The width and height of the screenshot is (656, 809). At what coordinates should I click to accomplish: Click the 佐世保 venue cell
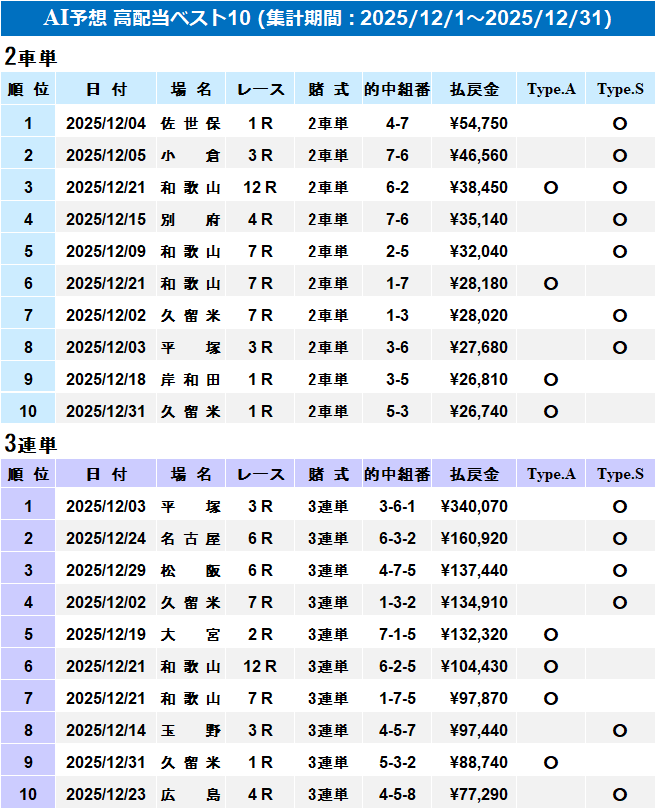[x=190, y=123]
